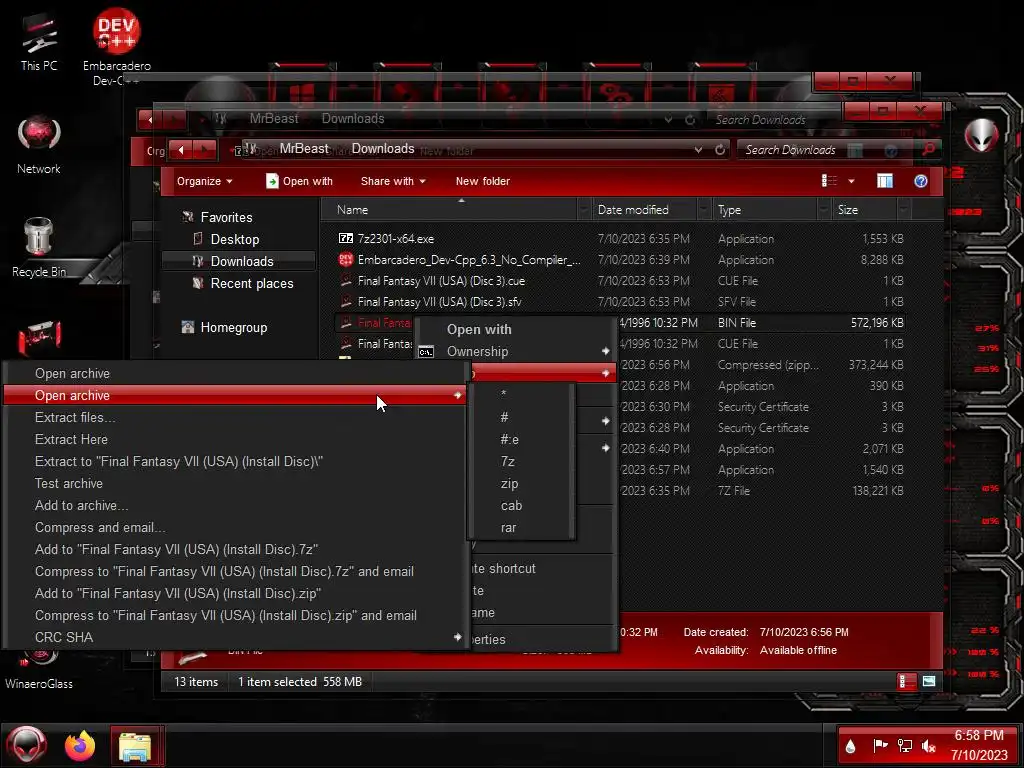This screenshot has height=768, width=1024.
Task: Click New folder button
Action: [x=483, y=181]
